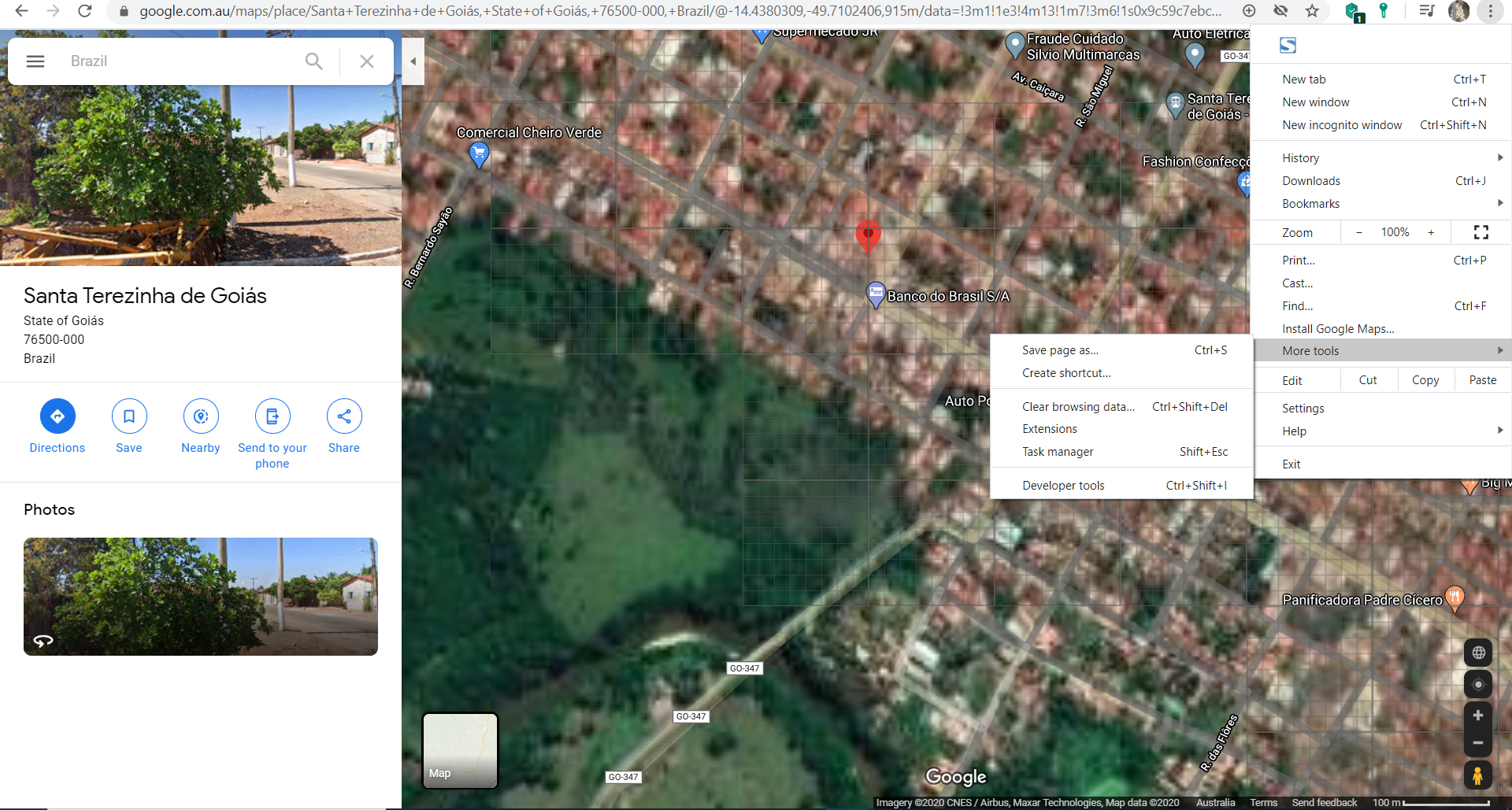
Task: Click the search magnifier icon
Action: 313,61
